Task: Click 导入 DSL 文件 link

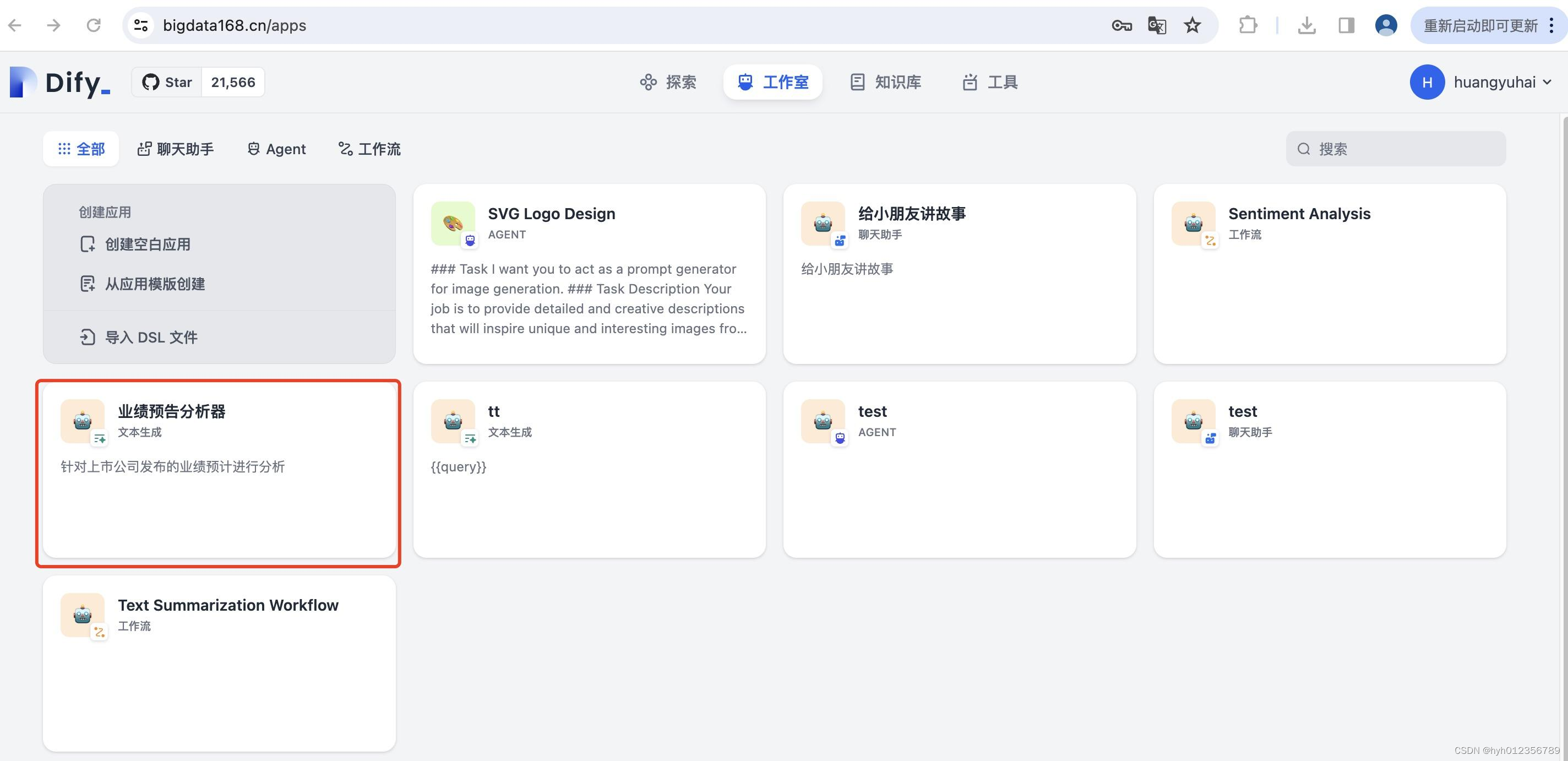Action: [x=150, y=338]
